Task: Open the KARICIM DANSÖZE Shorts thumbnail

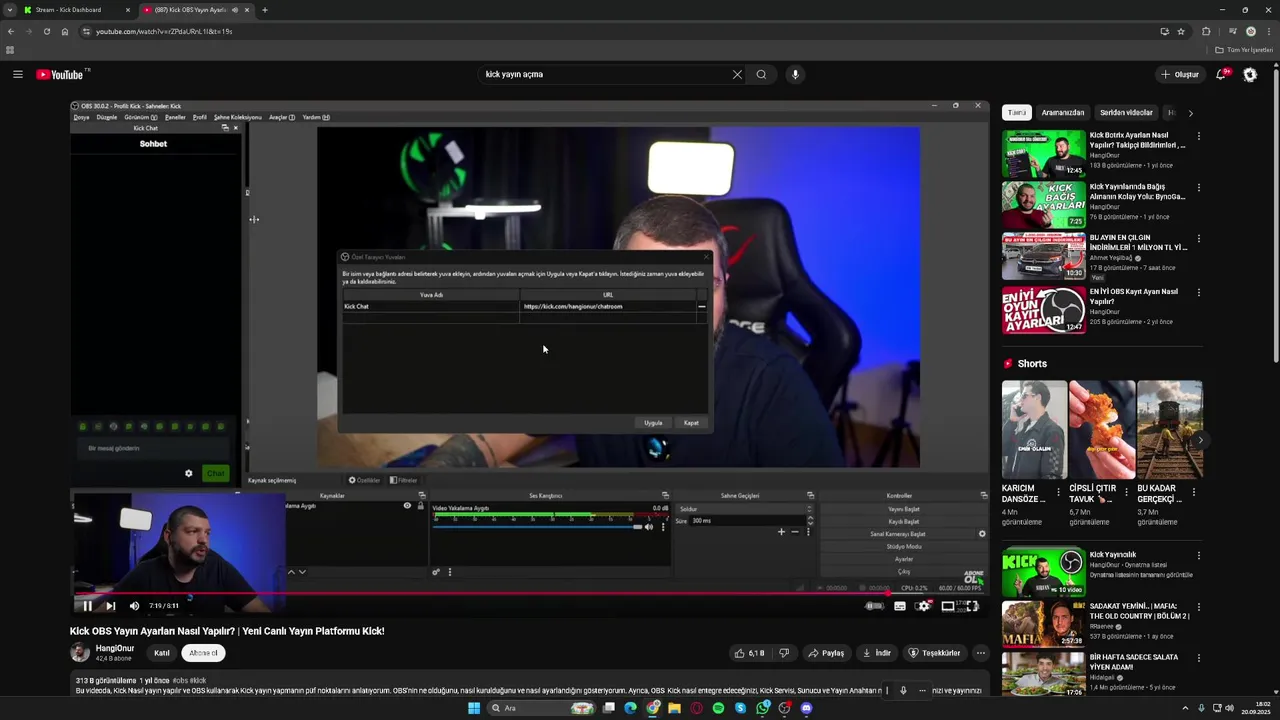Action: click(x=1034, y=429)
